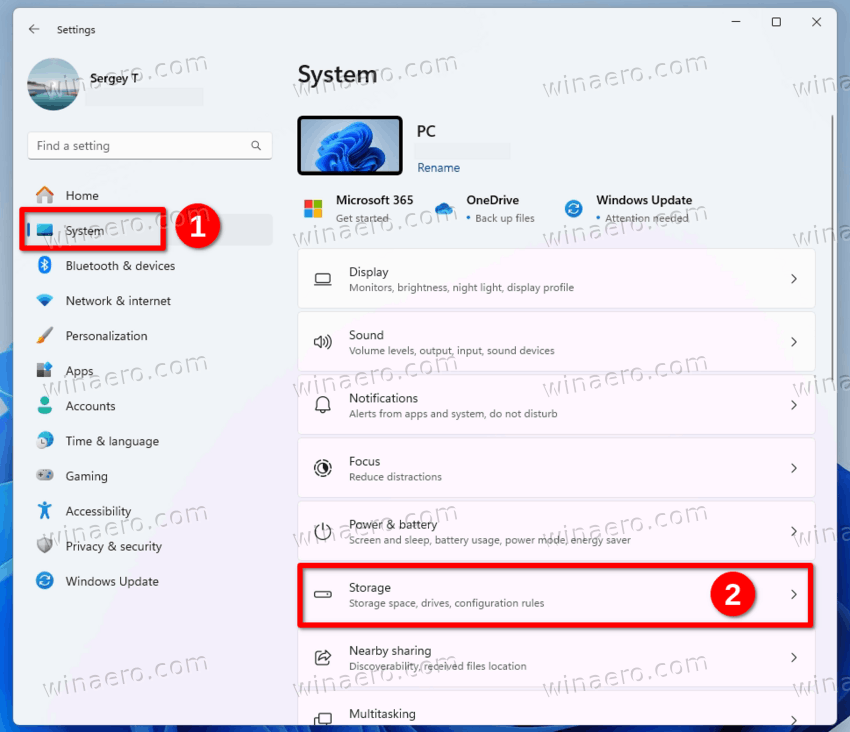Click the Notifications bell icon
This screenshot has height=732, width=850.
323,405
